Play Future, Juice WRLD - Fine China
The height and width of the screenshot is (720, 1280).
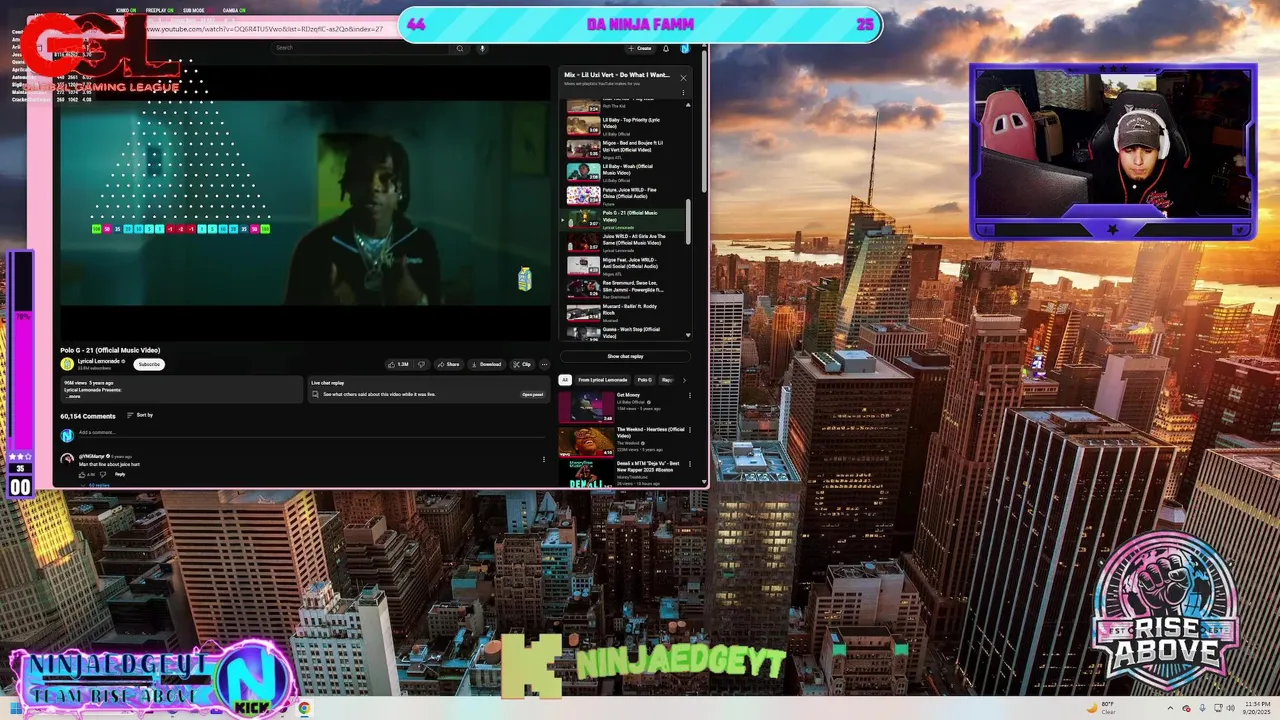pyautogui.click(x=627, y=196)
